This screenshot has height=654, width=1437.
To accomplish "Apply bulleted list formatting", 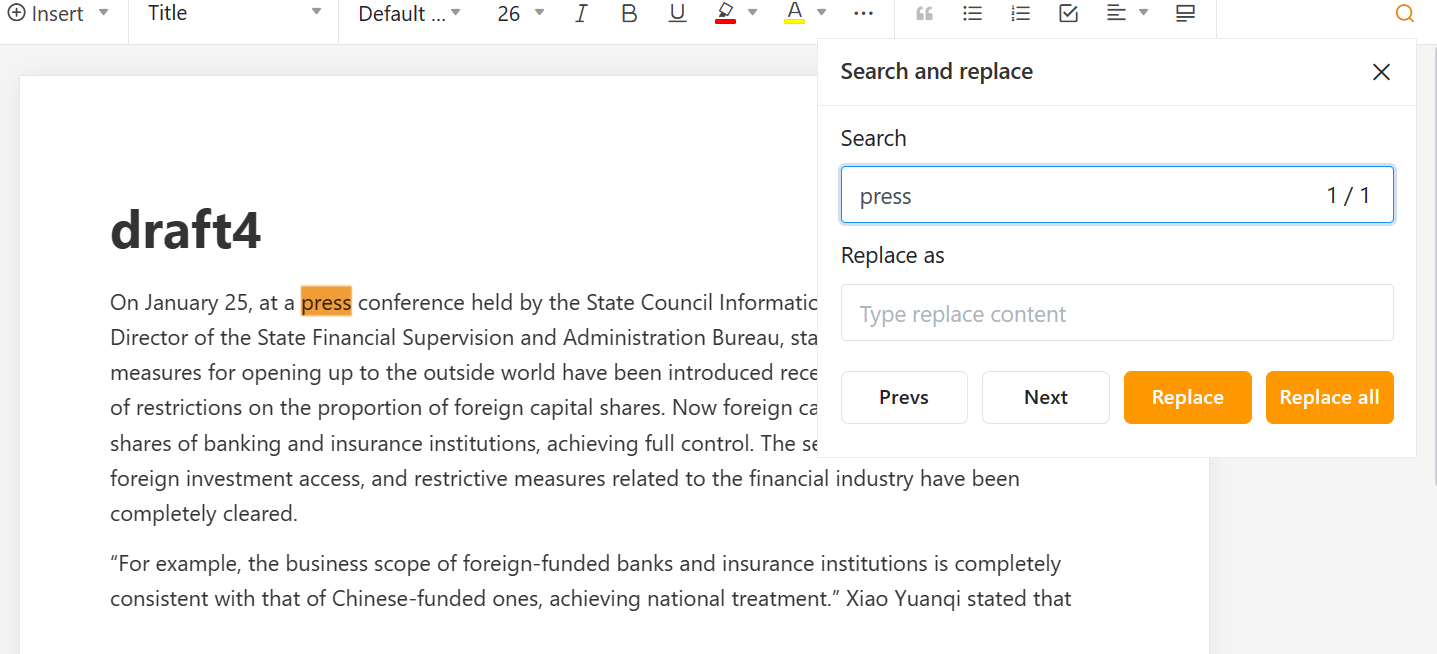I will pyautogui.click(x=972, y=14).
